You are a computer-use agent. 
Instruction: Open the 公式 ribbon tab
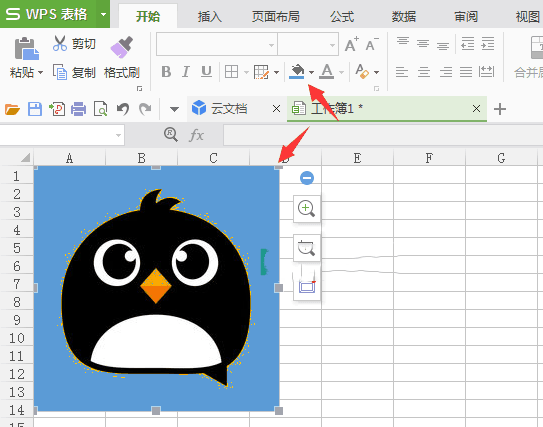click(342, 16)
